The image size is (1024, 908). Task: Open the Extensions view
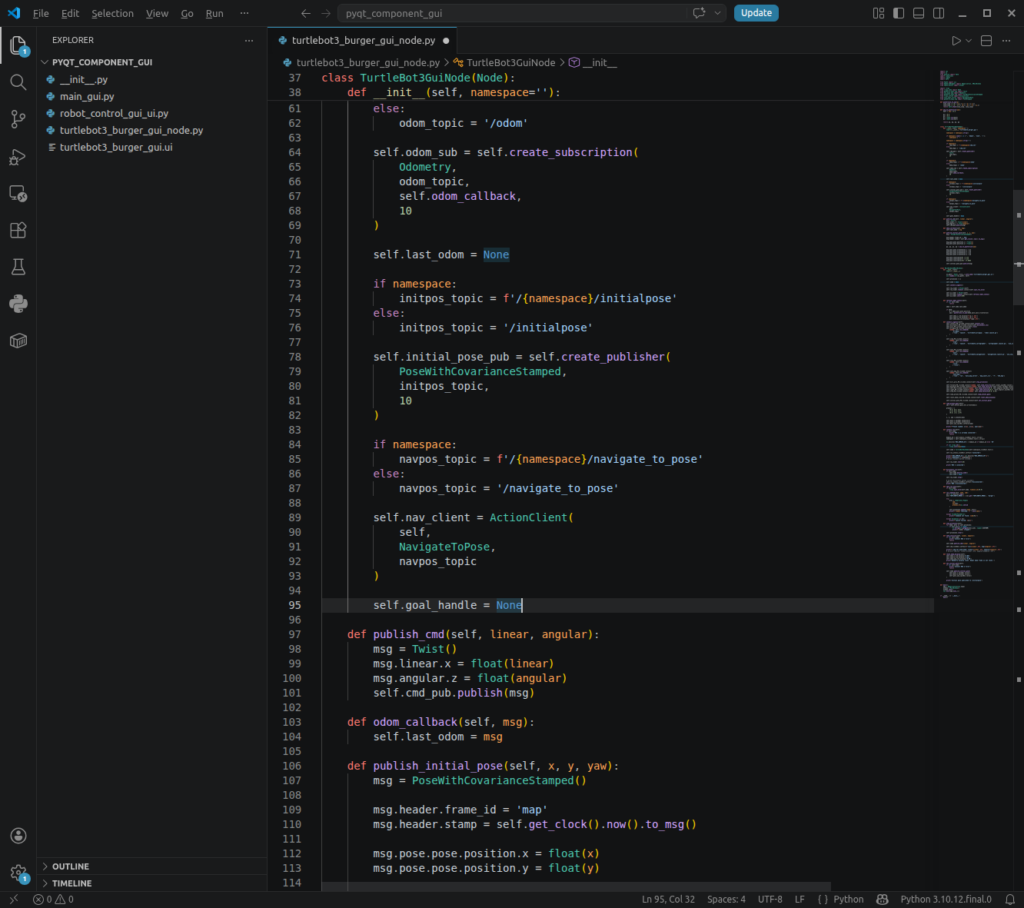18,230
